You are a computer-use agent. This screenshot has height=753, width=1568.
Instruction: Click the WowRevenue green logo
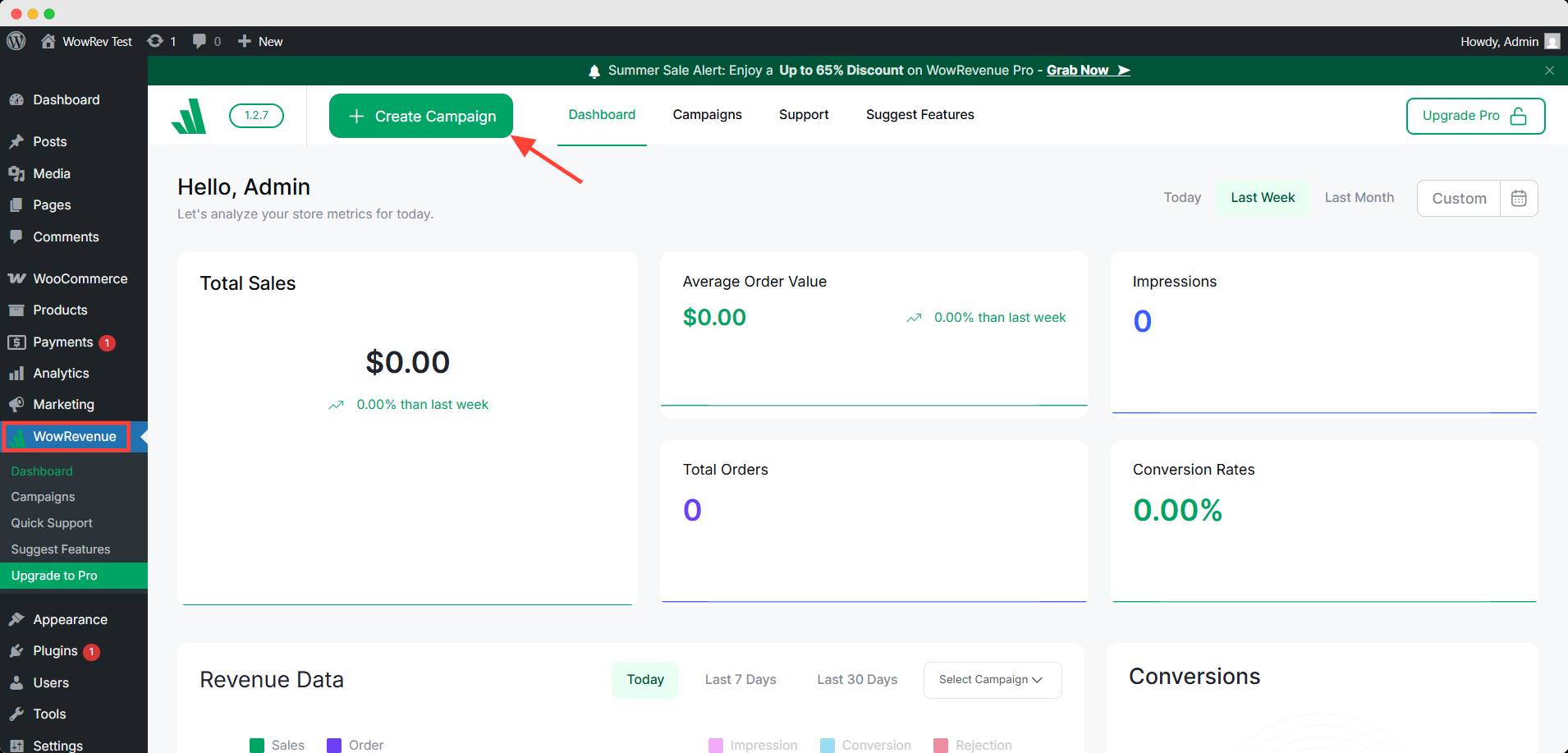(189, 116)
